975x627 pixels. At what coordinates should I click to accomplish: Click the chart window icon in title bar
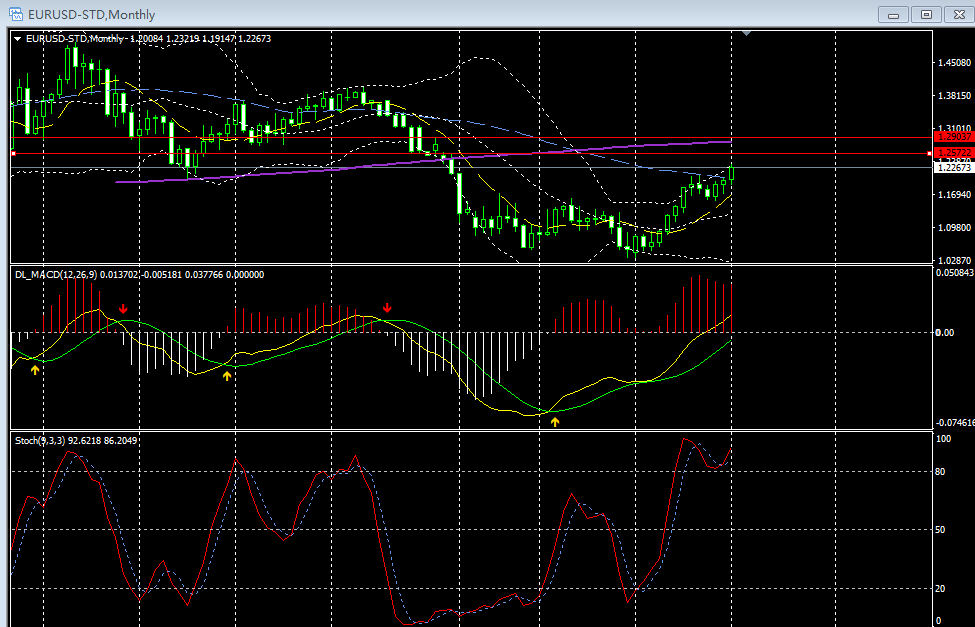click(x=16, y=14)
